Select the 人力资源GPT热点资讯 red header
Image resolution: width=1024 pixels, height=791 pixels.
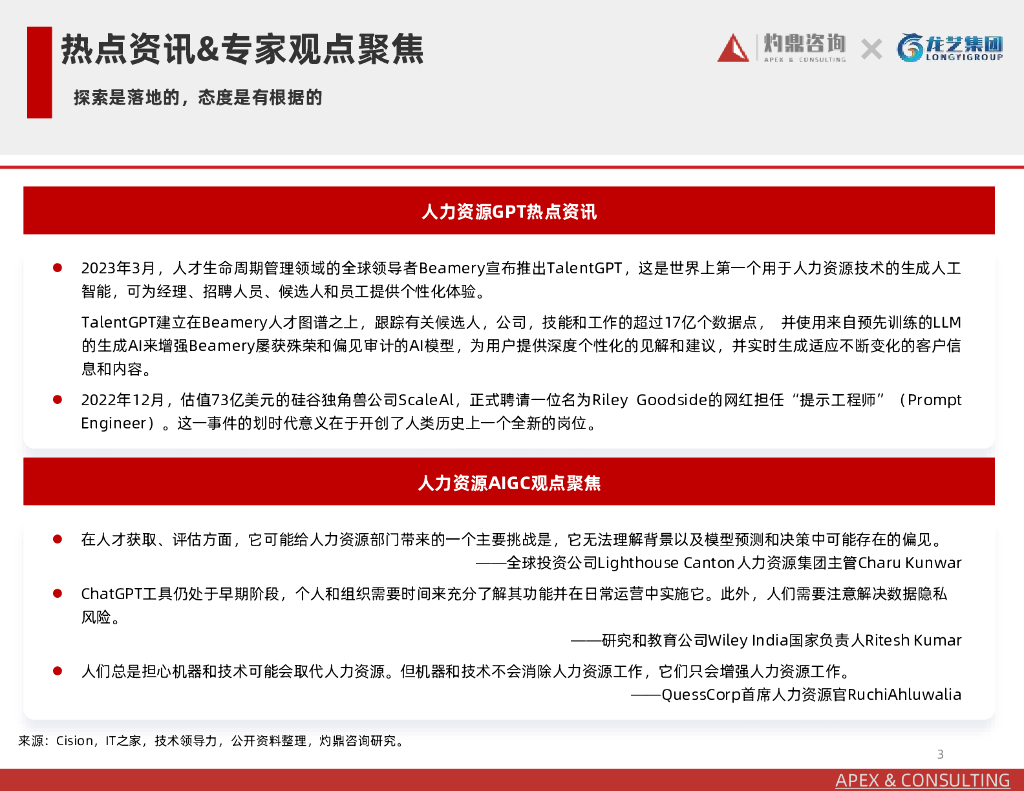click(509, 210)
